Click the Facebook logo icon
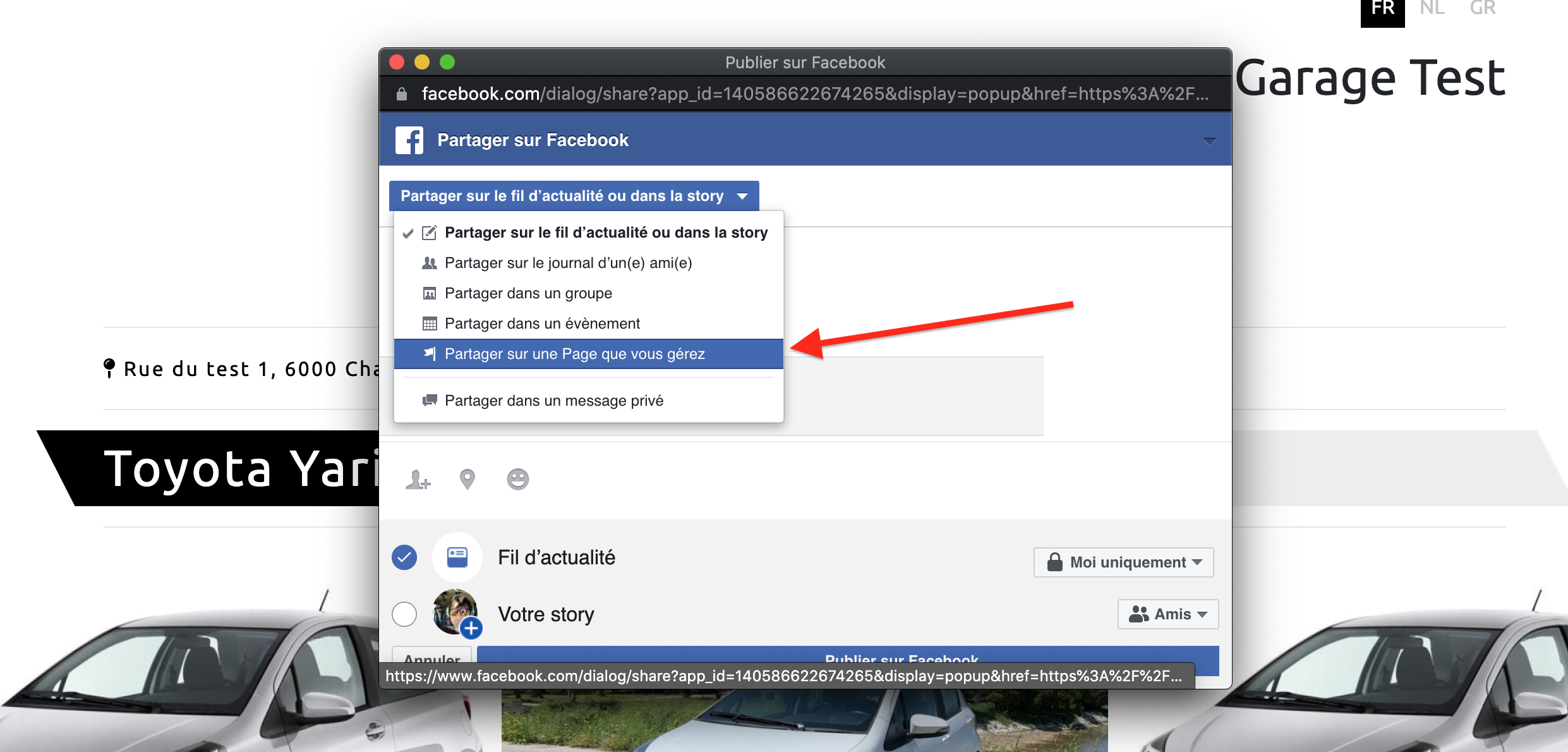The height and width of the screenshot is (752, 1568). (409, 140)
